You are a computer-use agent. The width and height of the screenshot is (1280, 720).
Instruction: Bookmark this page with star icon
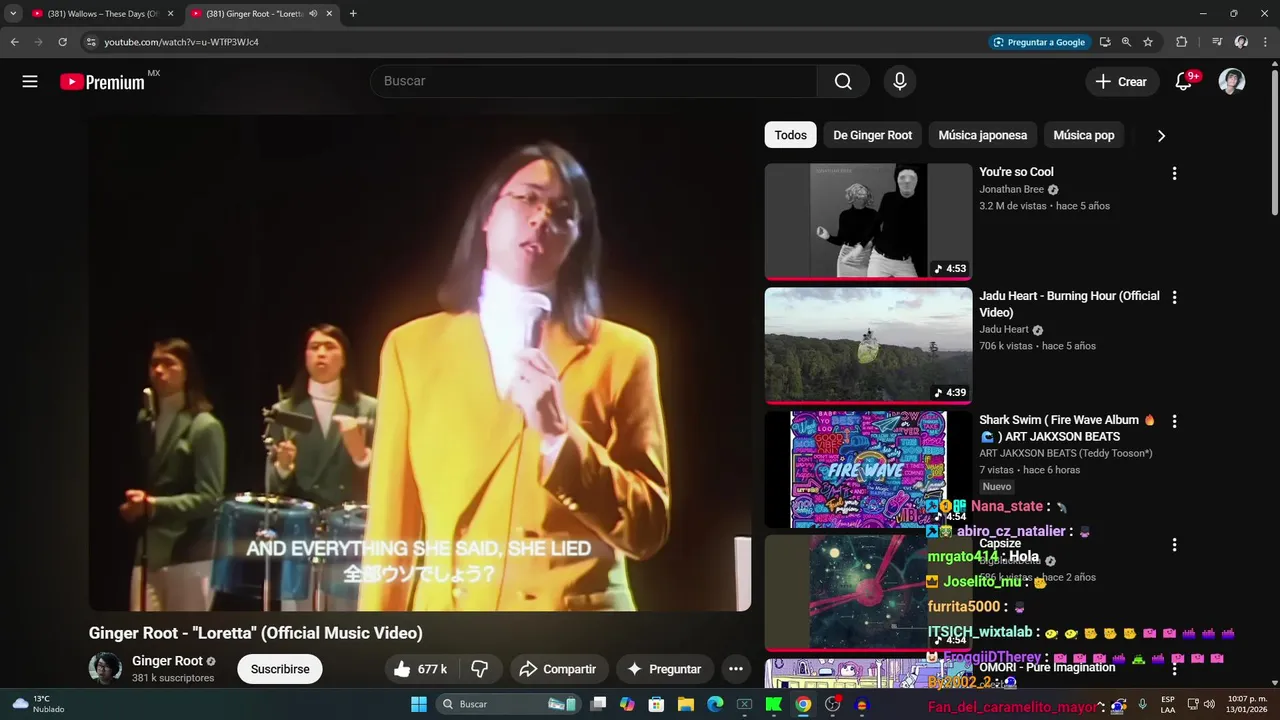(x=1148, y=42)
